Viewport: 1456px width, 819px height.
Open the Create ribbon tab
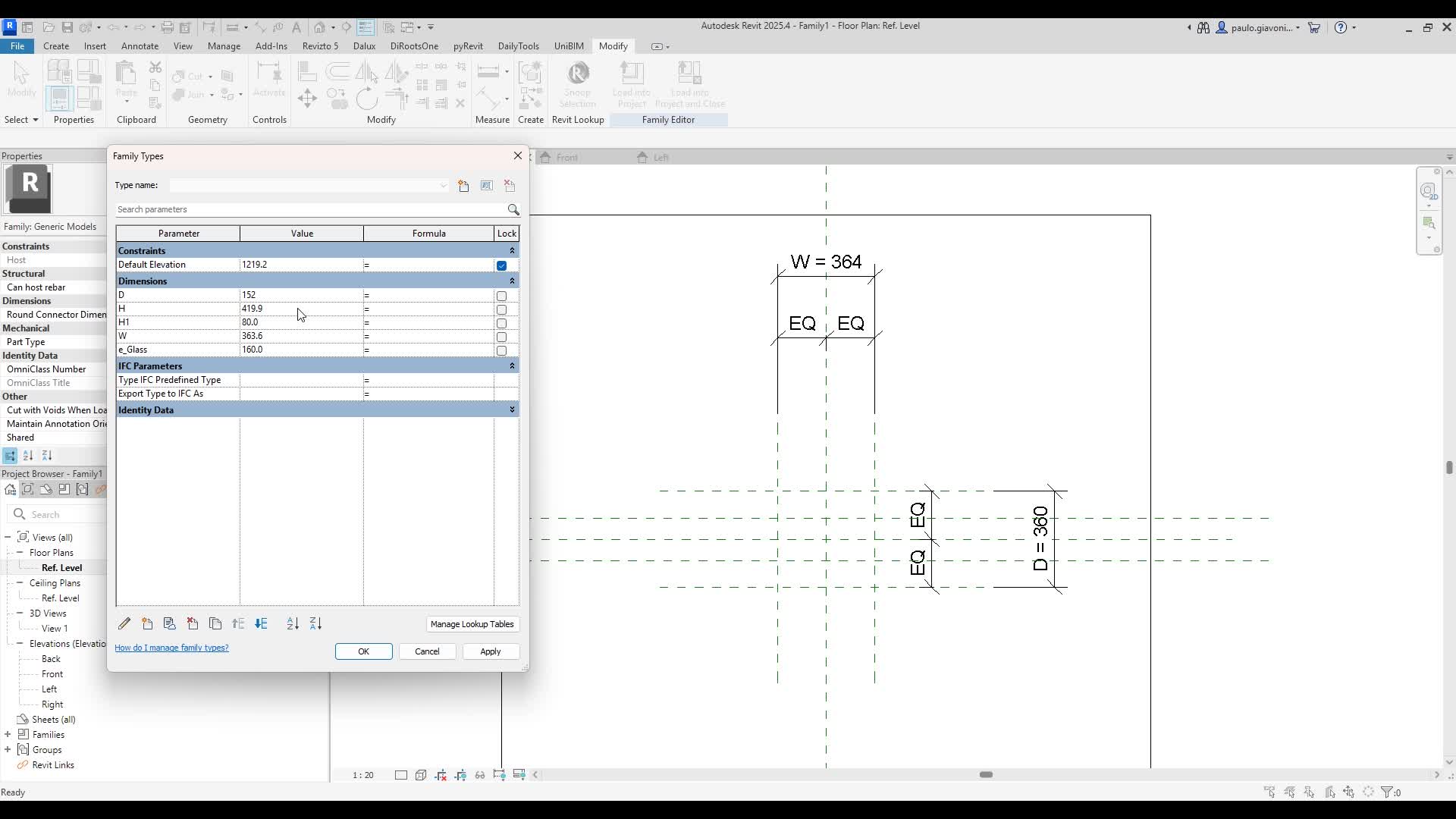point(56,46)
